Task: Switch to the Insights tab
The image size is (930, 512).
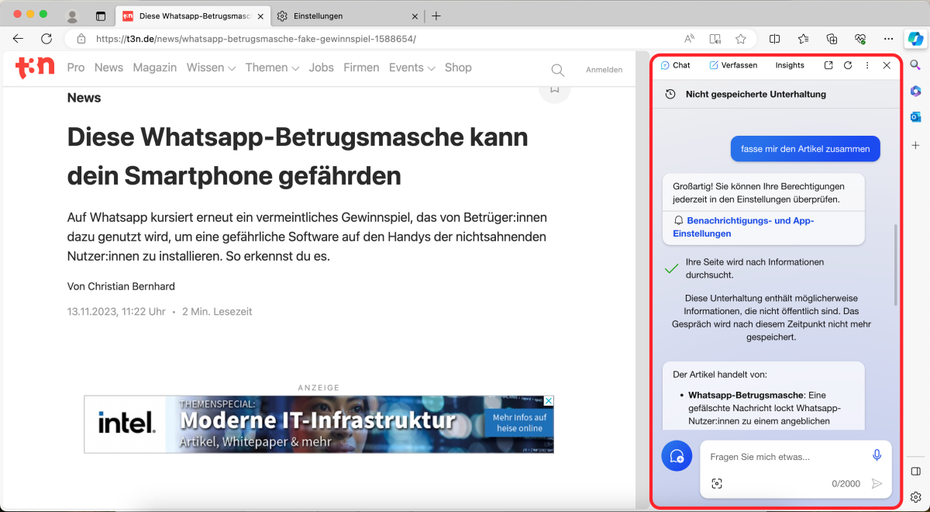Action: coord(789,65)
